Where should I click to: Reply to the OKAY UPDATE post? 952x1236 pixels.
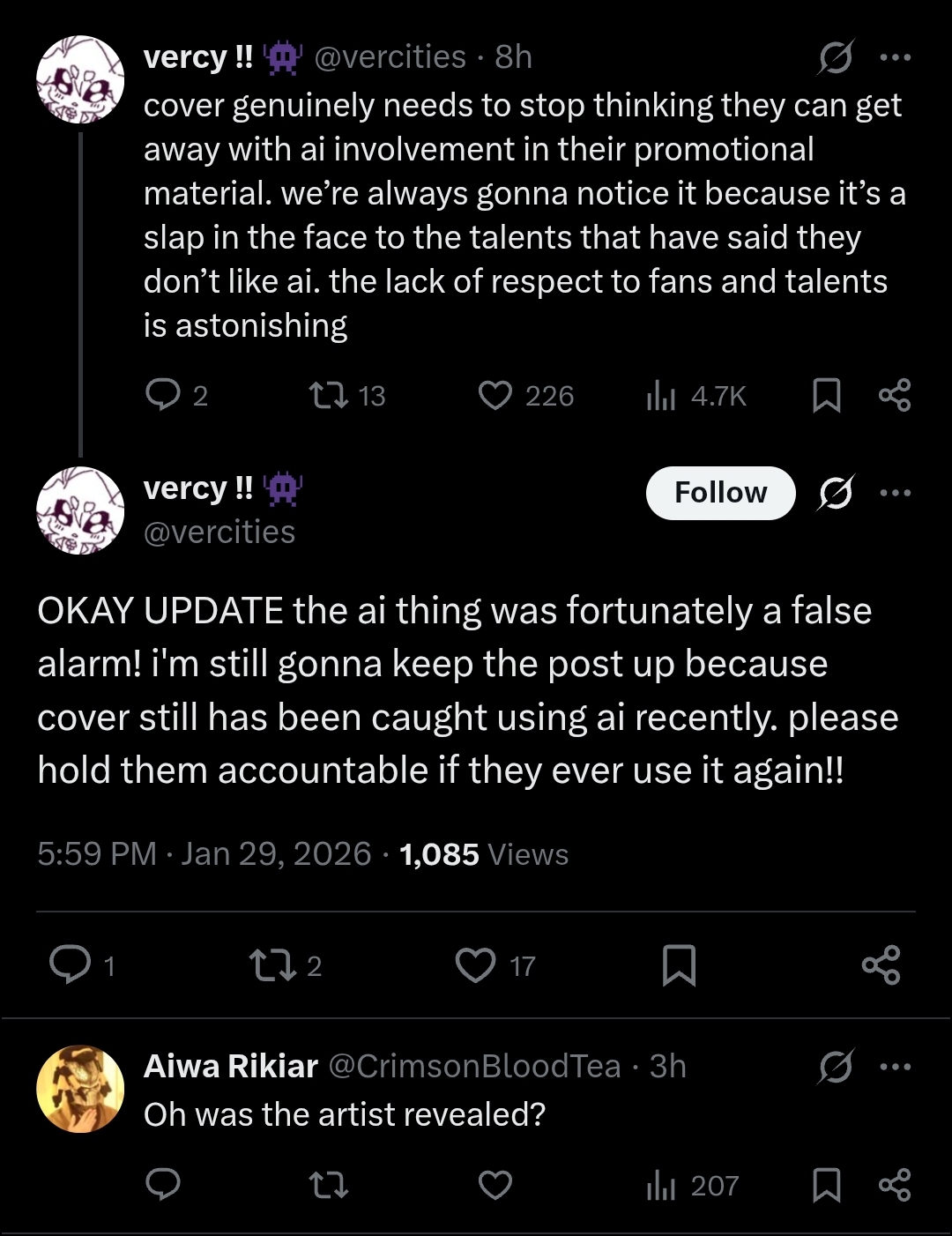71,964
